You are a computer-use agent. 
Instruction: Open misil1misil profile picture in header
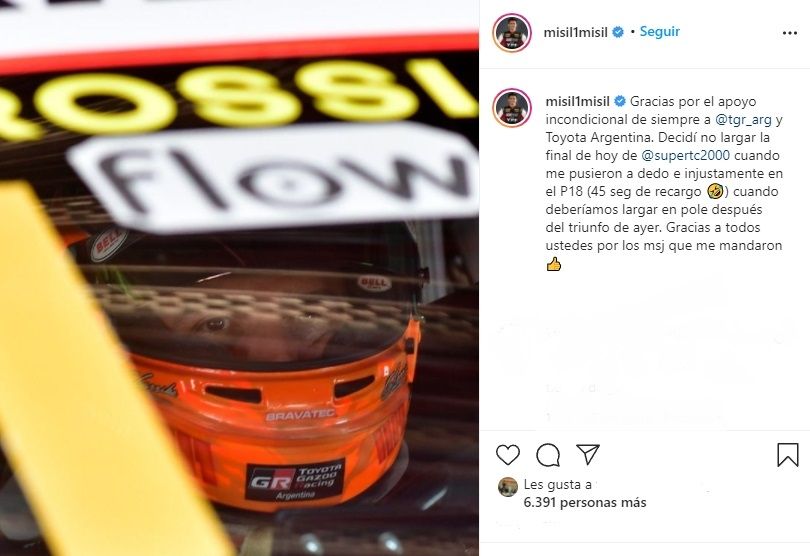point(512,33)
